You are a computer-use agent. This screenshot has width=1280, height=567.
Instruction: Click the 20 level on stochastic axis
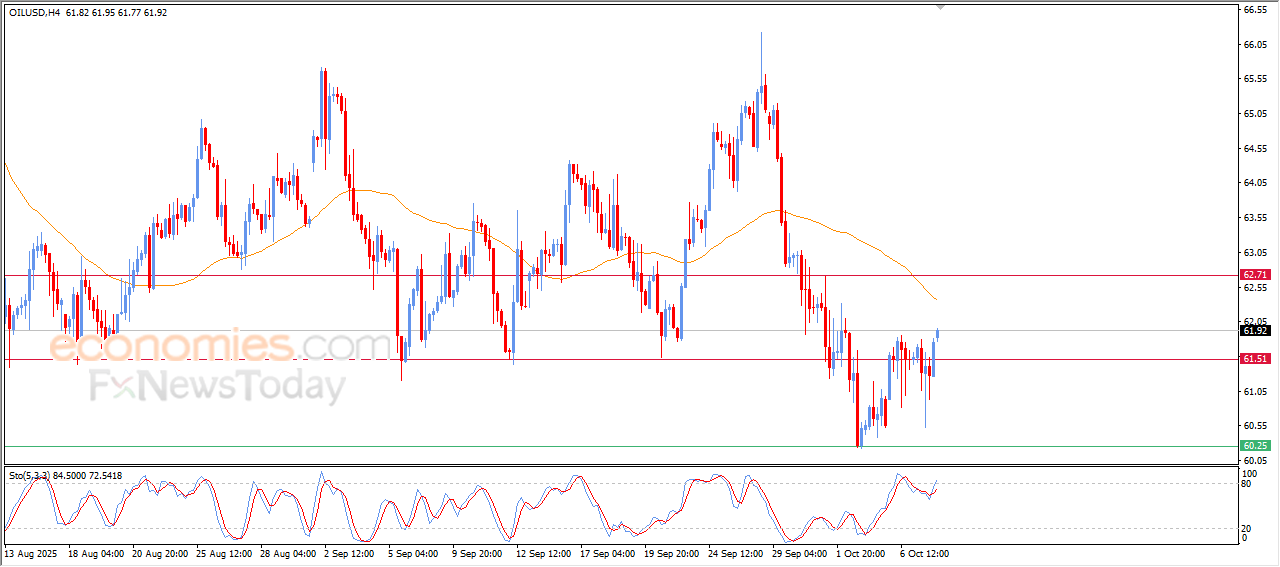coord(1246,528)
